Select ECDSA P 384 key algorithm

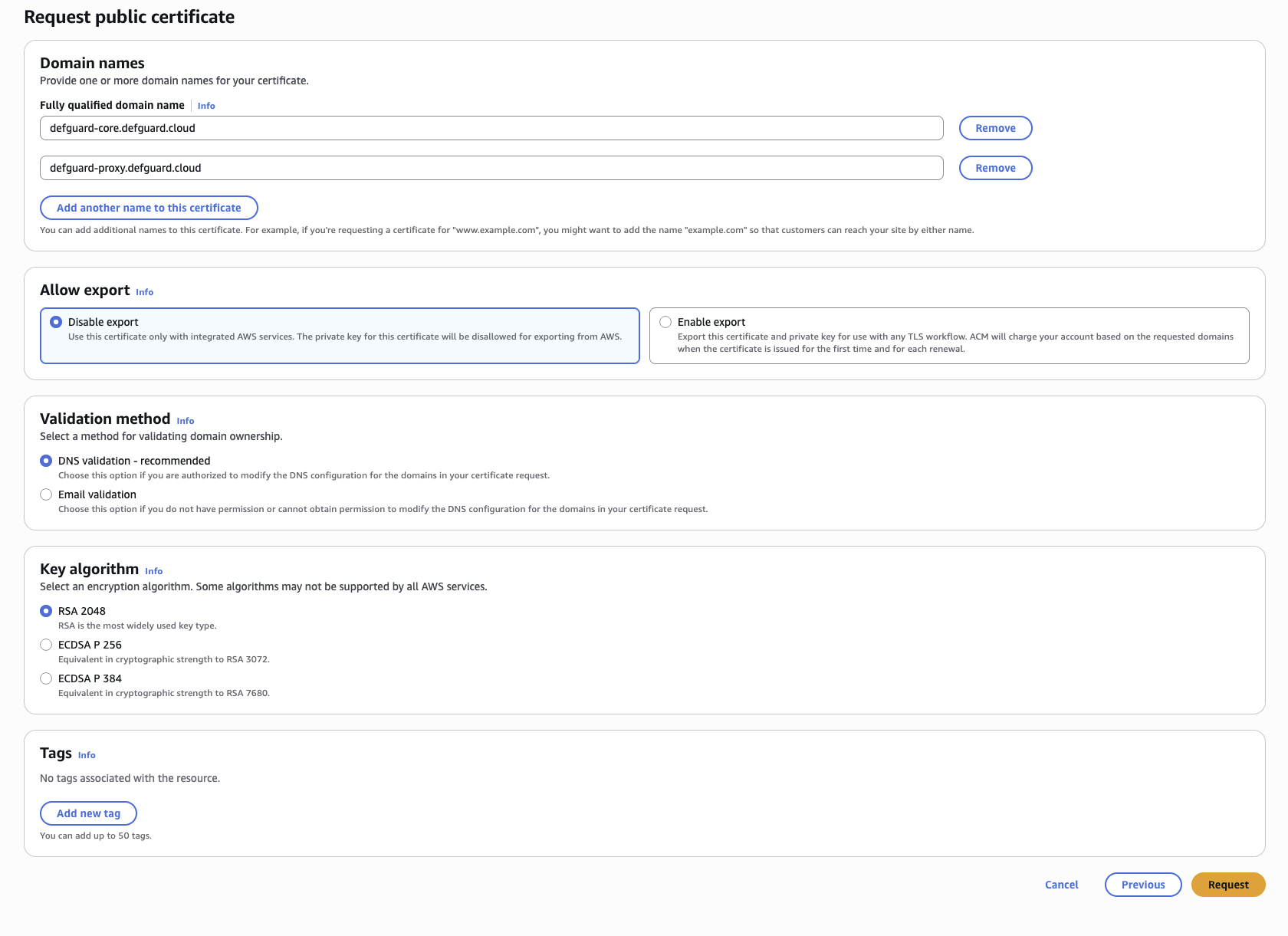[46, 678]
